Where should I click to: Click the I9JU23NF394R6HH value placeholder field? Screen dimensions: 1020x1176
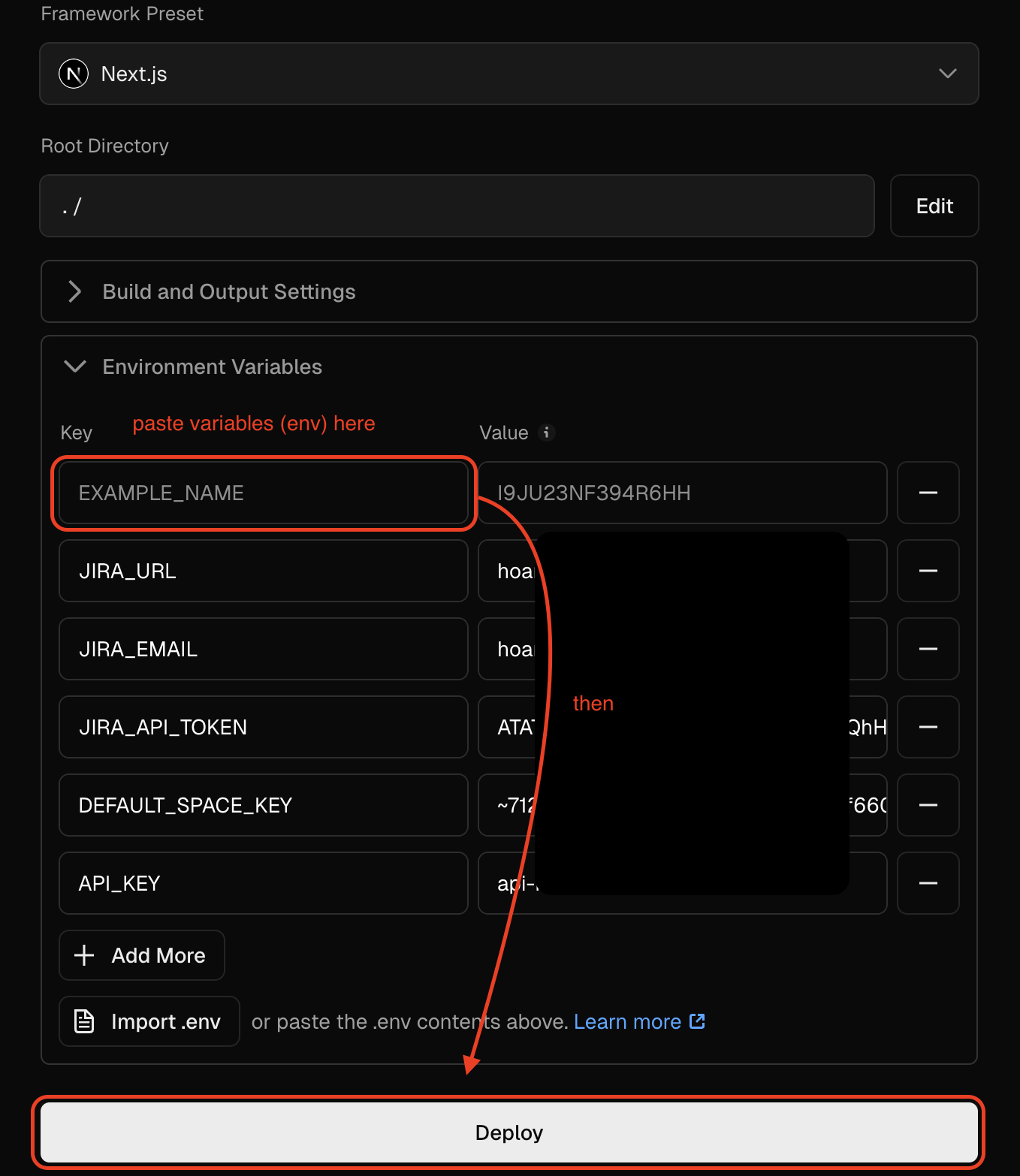pos(682,493)
